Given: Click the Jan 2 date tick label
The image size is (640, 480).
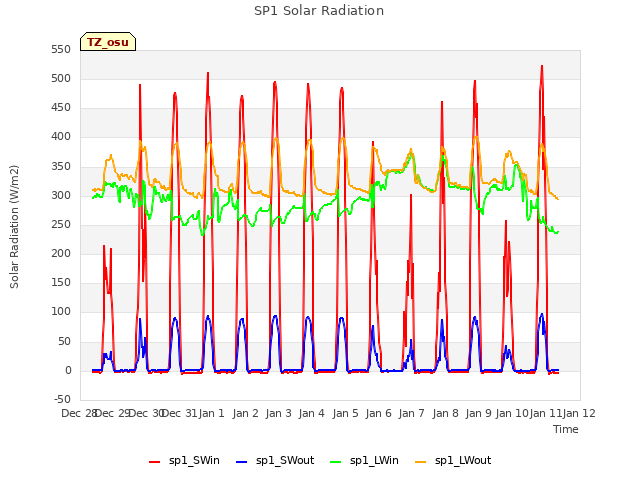Looking at the screenshot, I should tap(245, 413).
